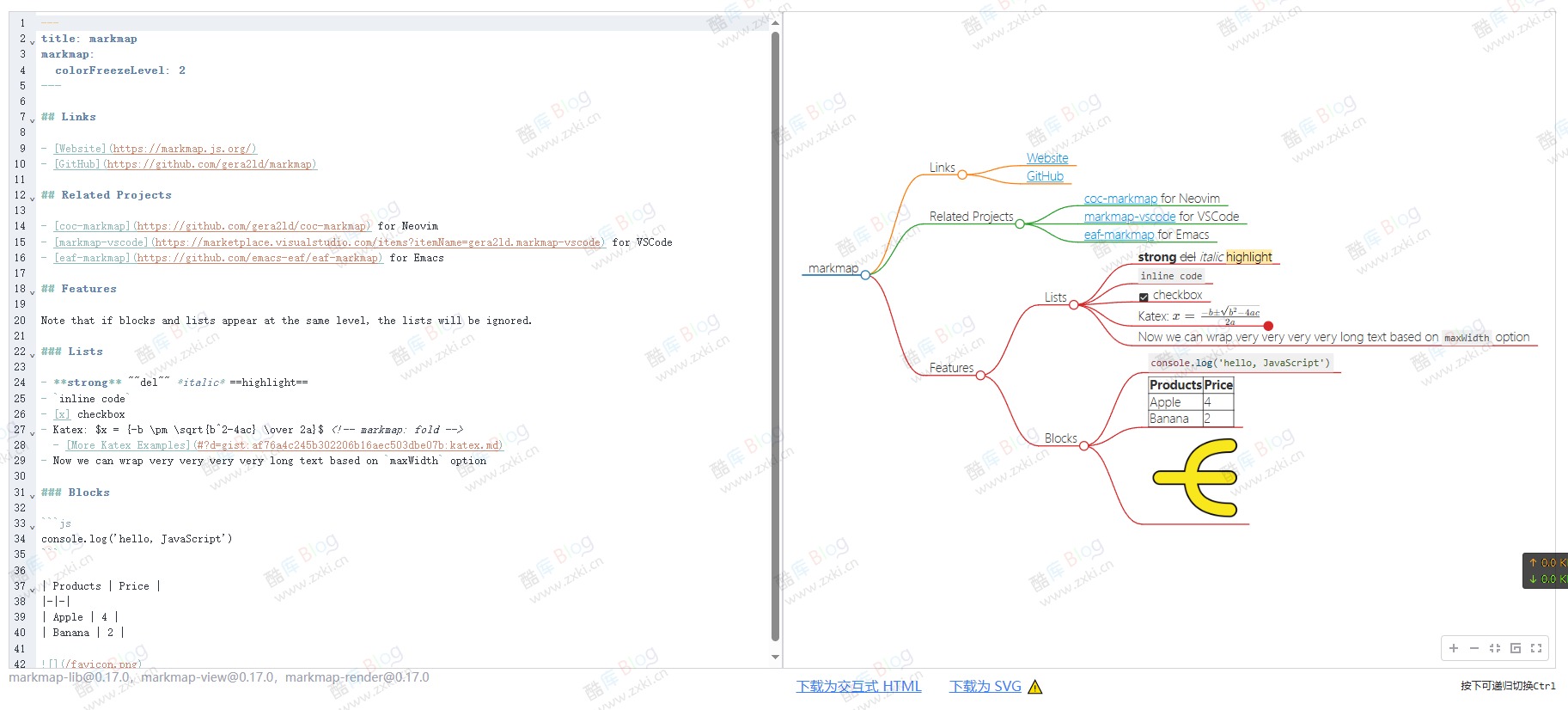The width and height of the screenshot is (1568, 710).
Task: Click 'colorFreezeLevel: 2' on line 4
Action: coord(120,70)
